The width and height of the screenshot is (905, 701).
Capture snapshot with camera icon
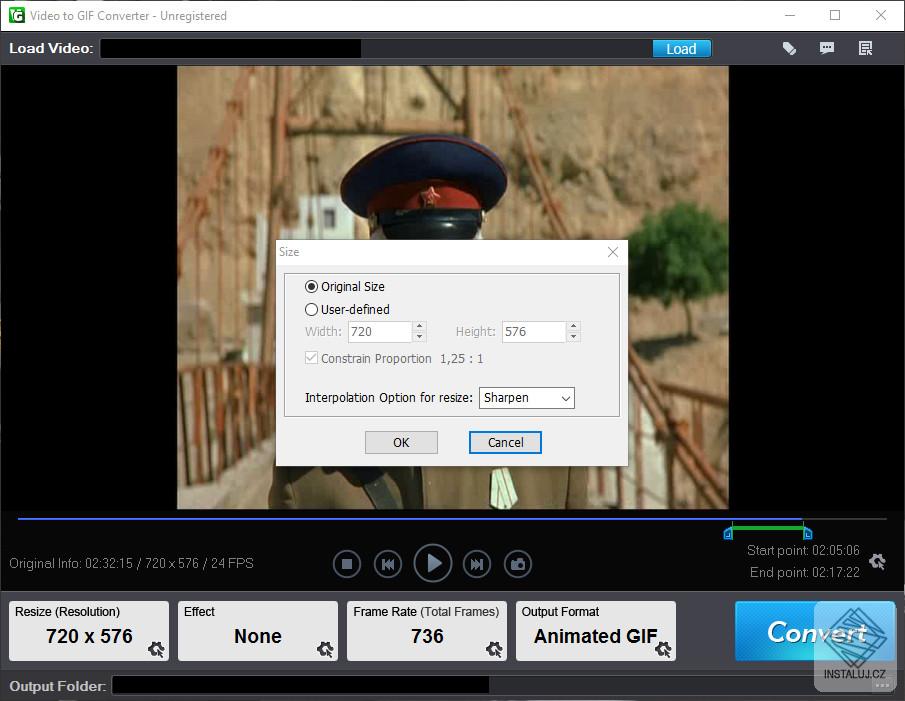point(518,564)
